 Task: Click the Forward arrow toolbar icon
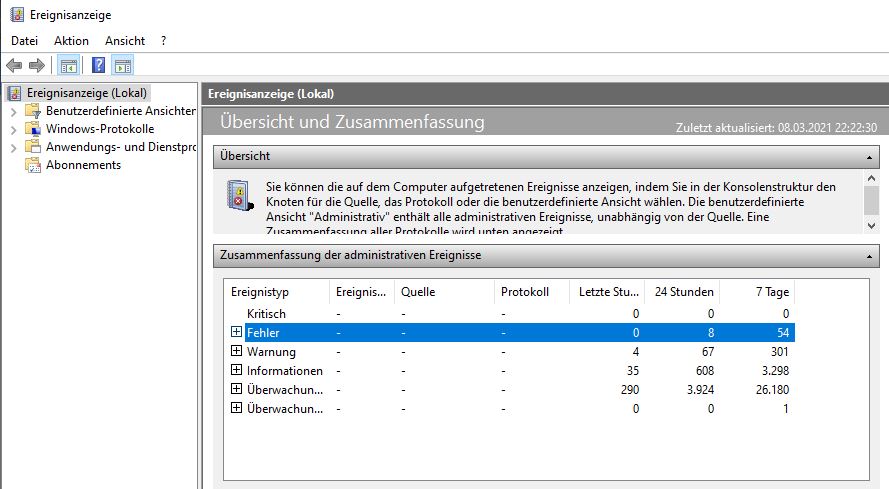37,66
